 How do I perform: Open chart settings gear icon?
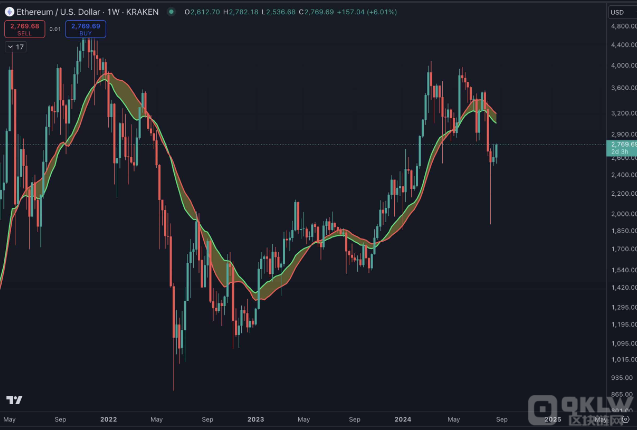(x=624, y=421)
